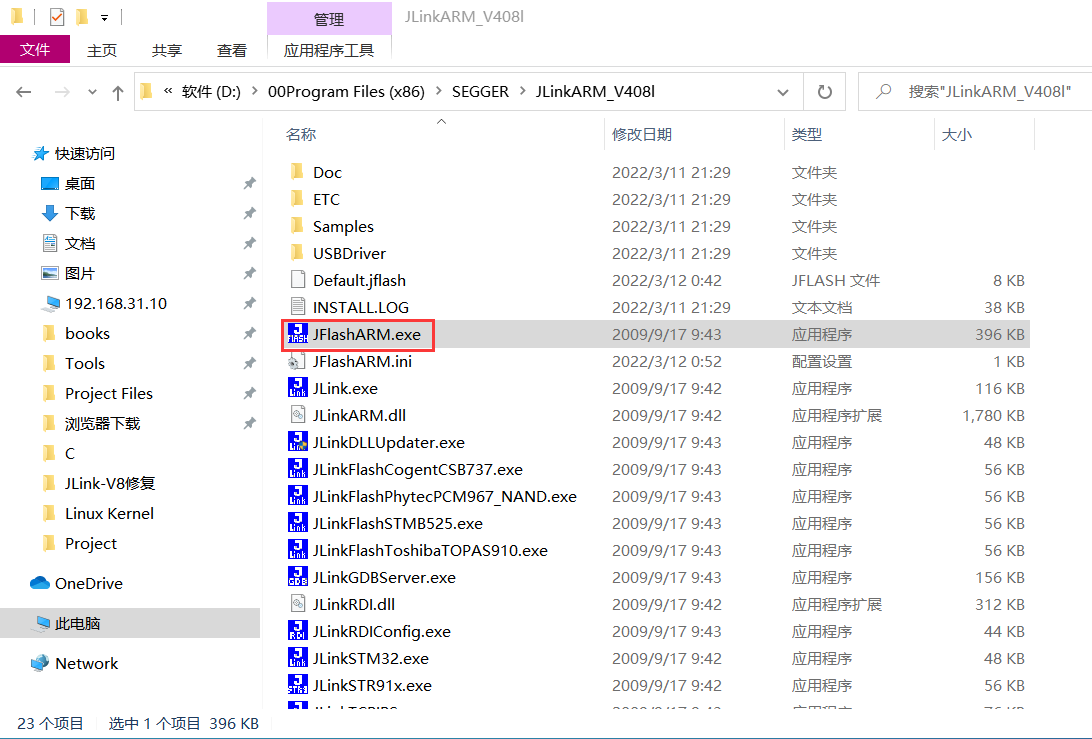
Task: Click the OneDrive cloud icon
Action: point(40,583)
